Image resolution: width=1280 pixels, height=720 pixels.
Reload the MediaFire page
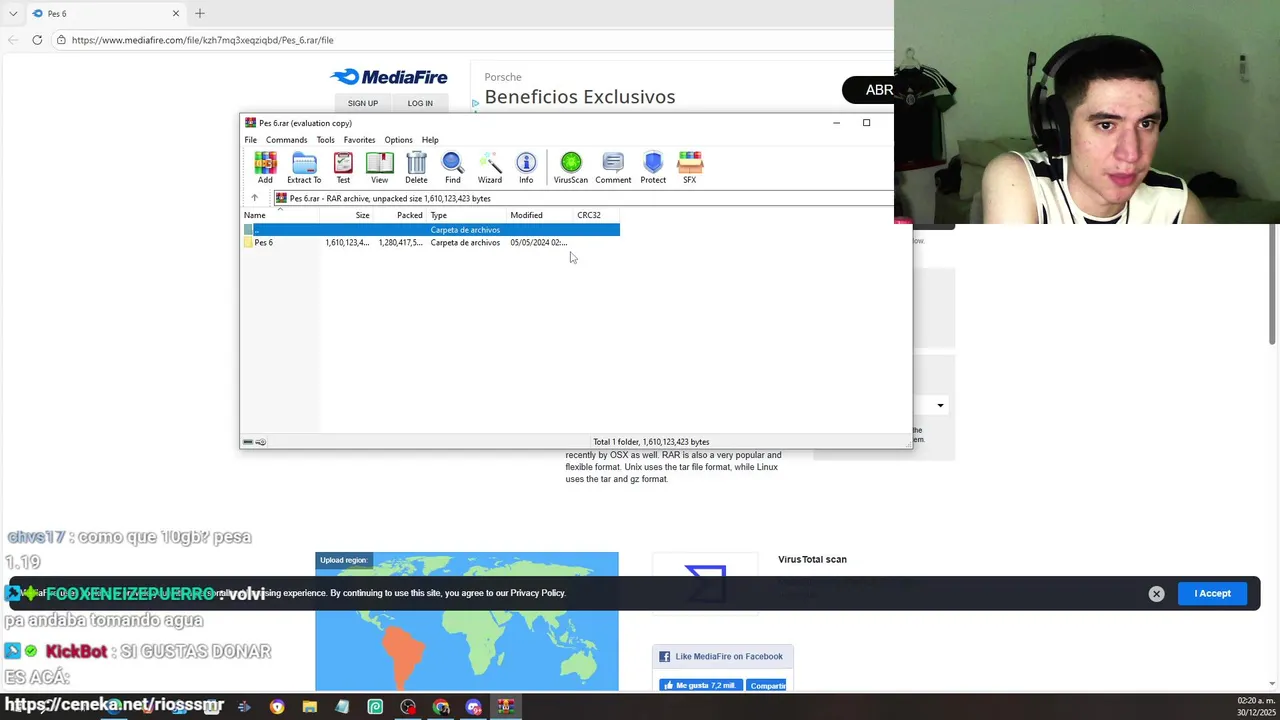(37, 40)
